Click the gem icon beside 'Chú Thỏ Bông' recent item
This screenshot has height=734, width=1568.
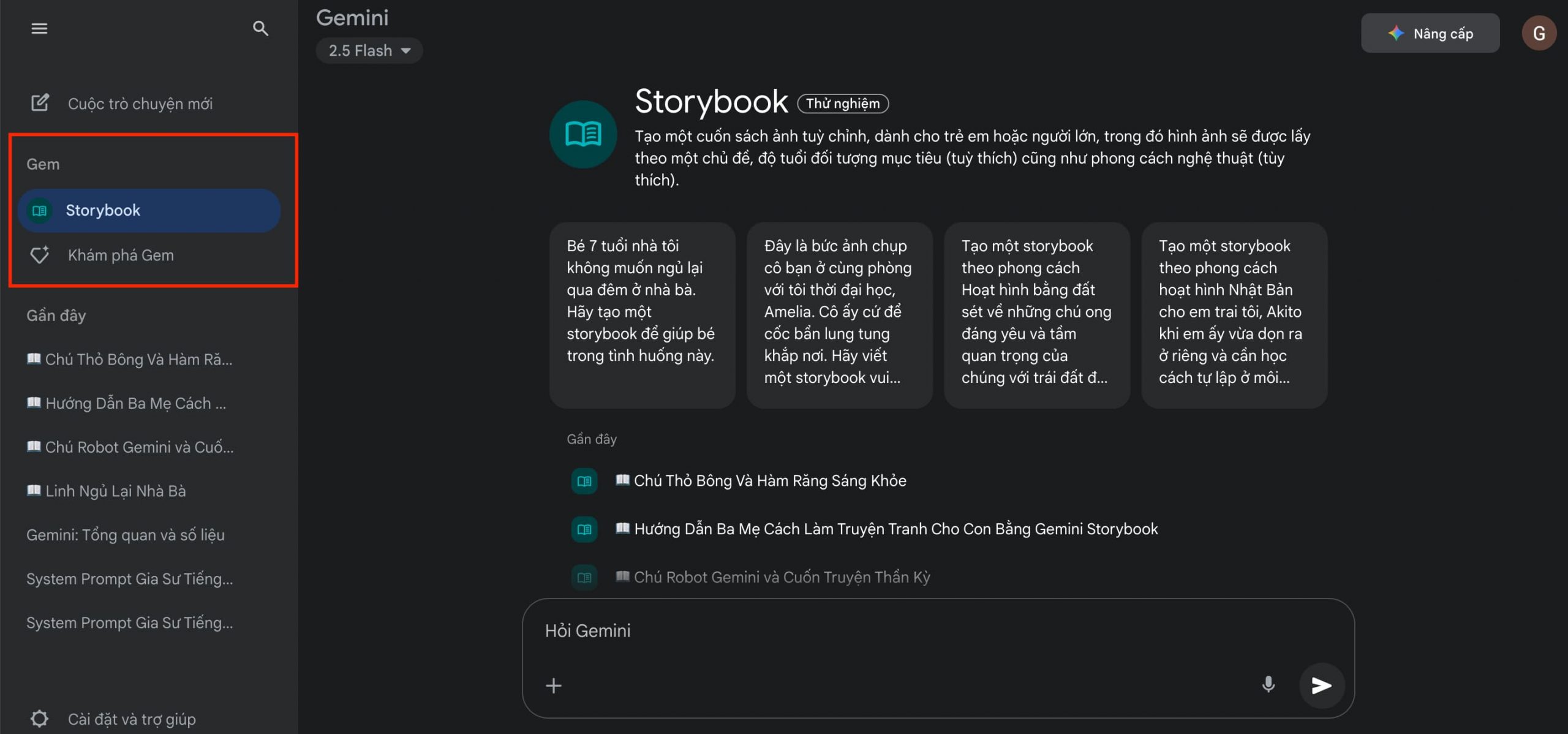point(584,481)
